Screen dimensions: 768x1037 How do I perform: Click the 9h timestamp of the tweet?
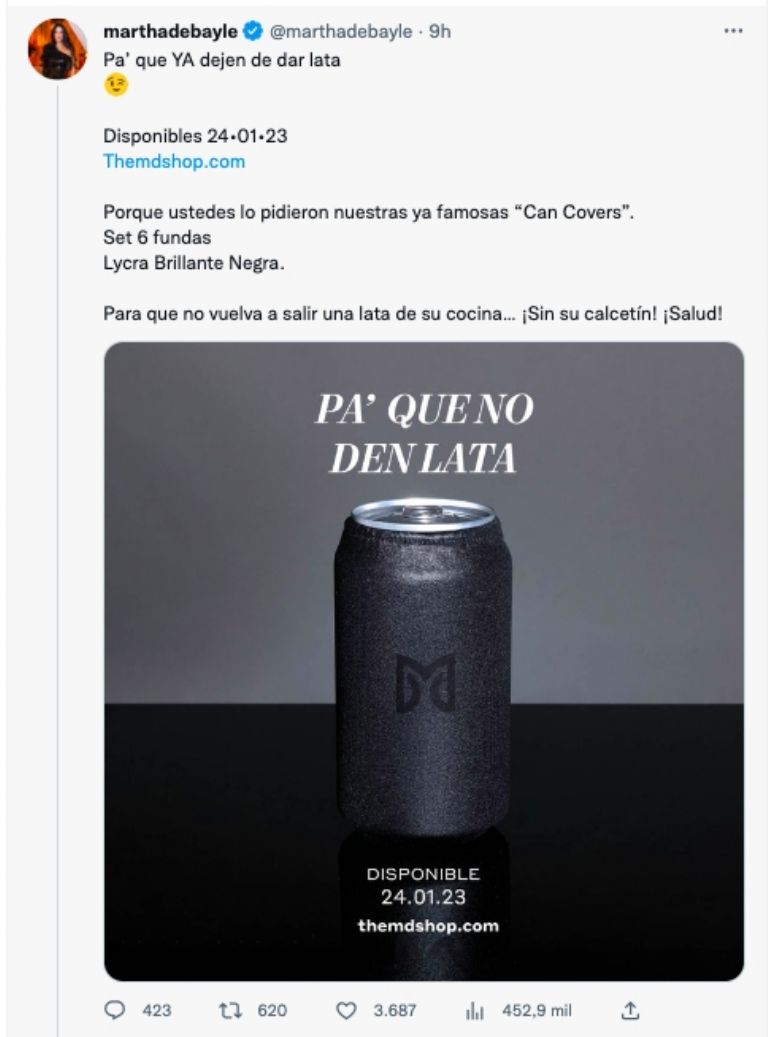click(440, 32)
